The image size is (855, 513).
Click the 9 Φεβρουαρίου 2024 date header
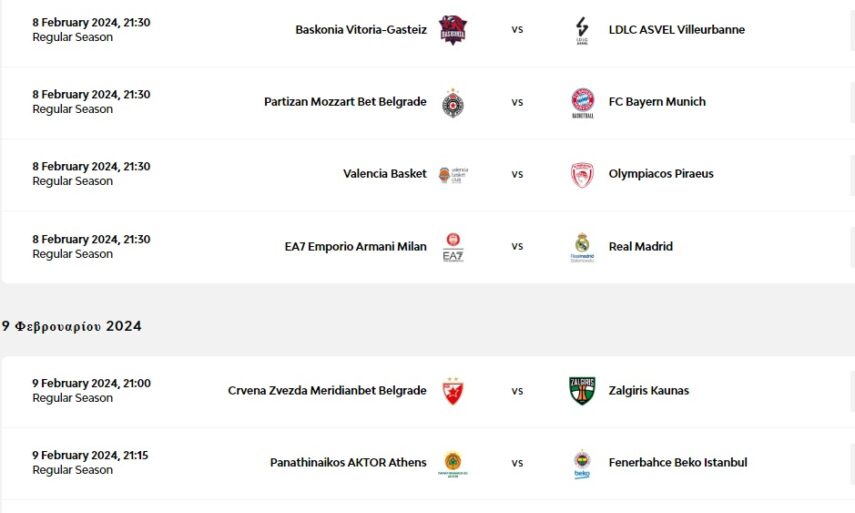coord(72,326)
